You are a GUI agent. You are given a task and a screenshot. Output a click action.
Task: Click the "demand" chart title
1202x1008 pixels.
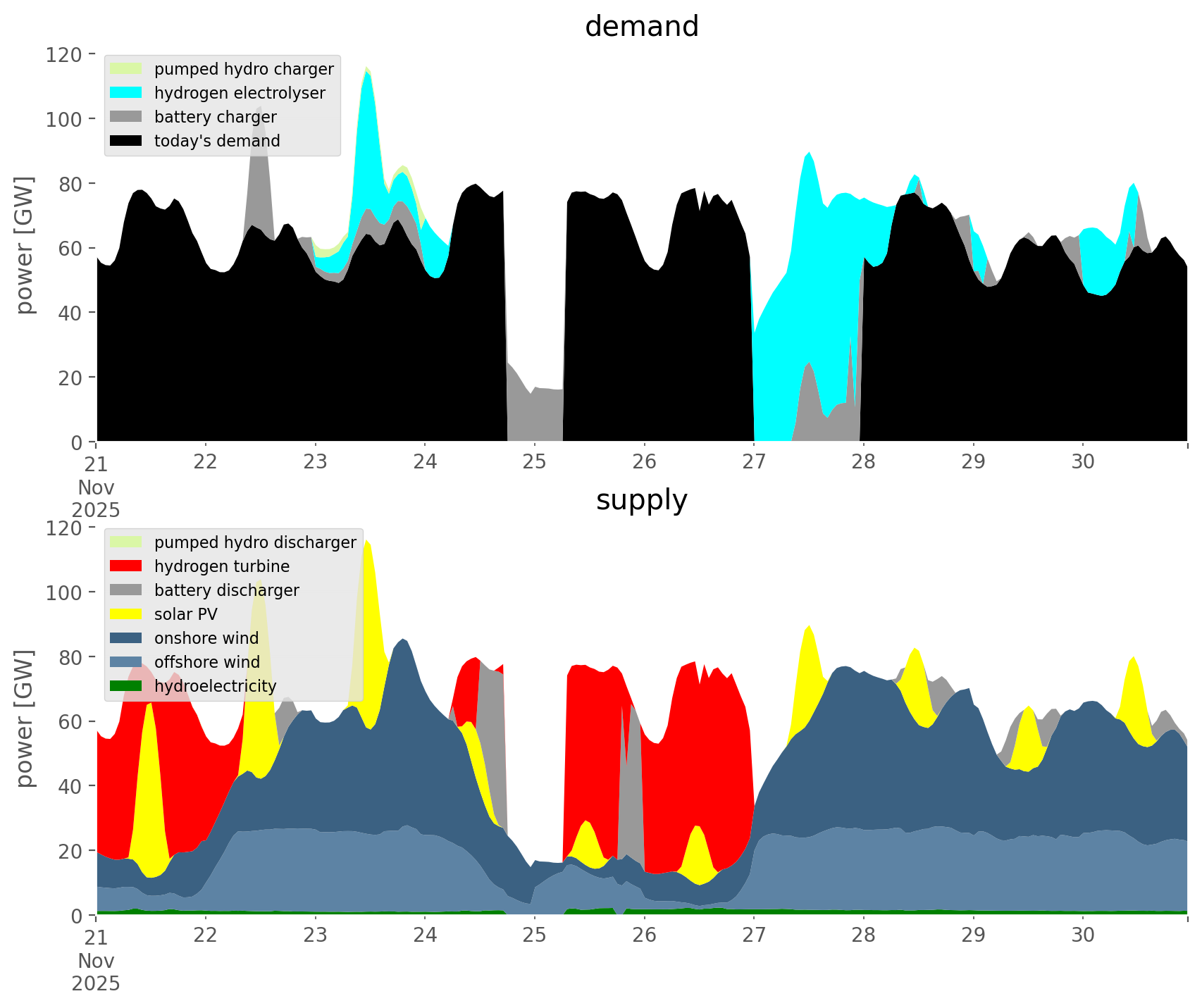coord(641,27)
